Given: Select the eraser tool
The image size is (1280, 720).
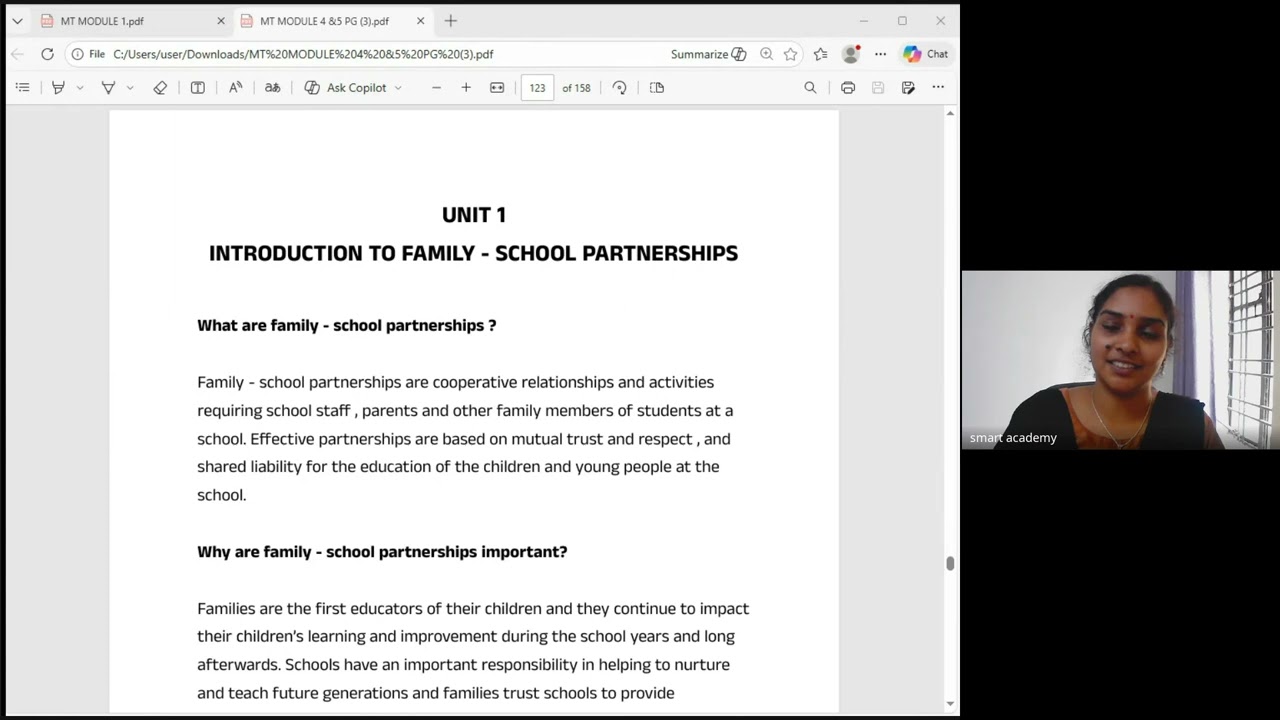Looking at the screenshot, I should coord(160,88).
